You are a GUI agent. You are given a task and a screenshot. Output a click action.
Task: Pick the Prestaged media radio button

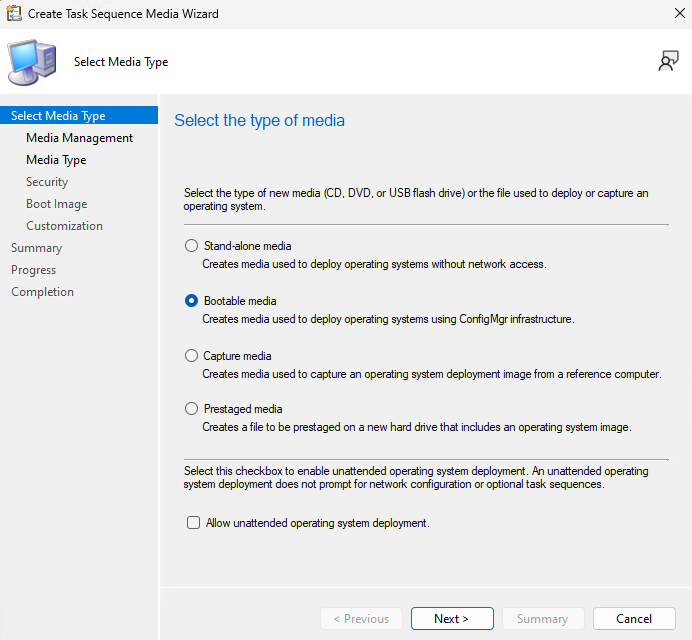pyautogui.click(x=192, y=409)
